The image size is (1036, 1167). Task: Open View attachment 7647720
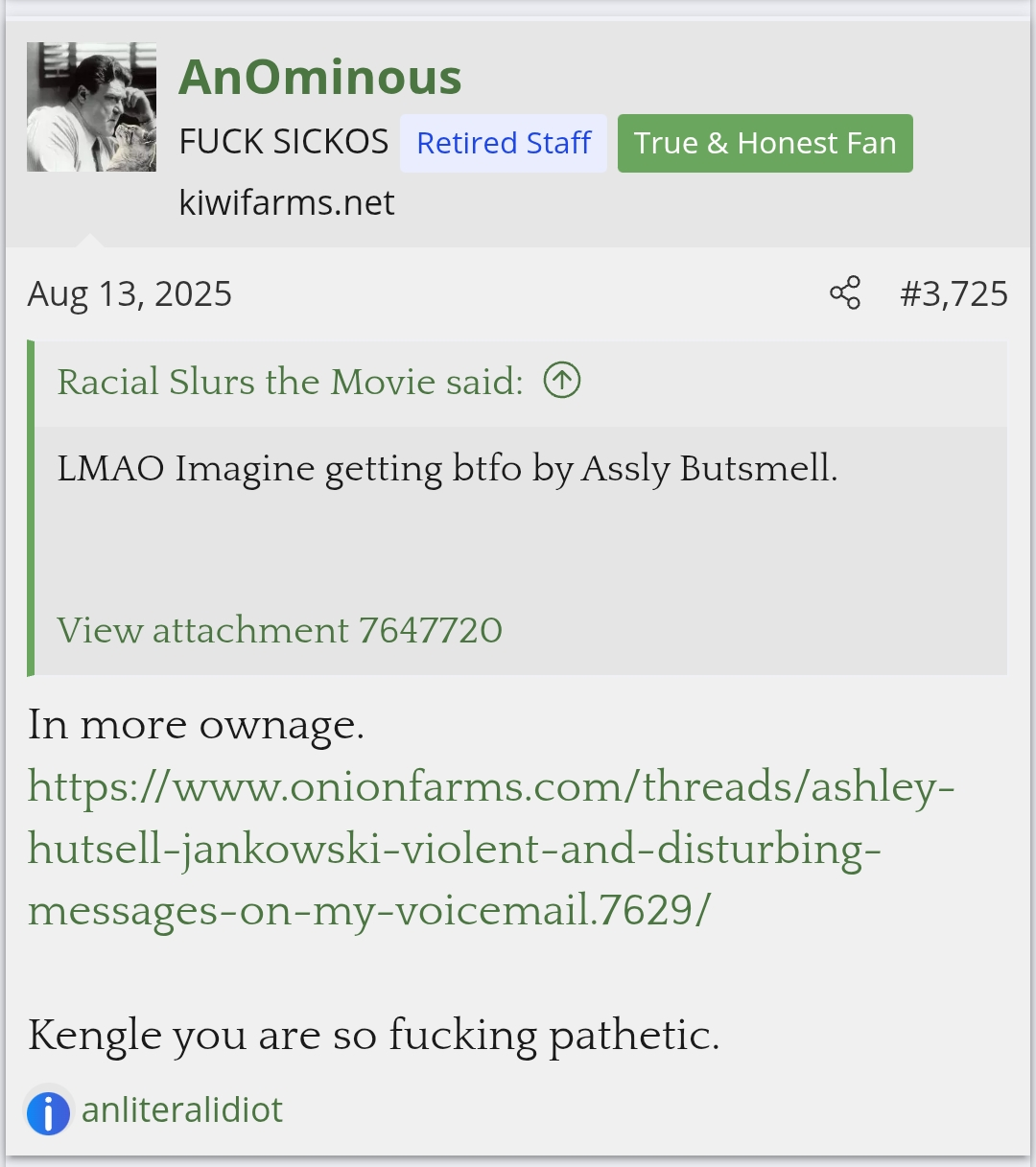279,630
